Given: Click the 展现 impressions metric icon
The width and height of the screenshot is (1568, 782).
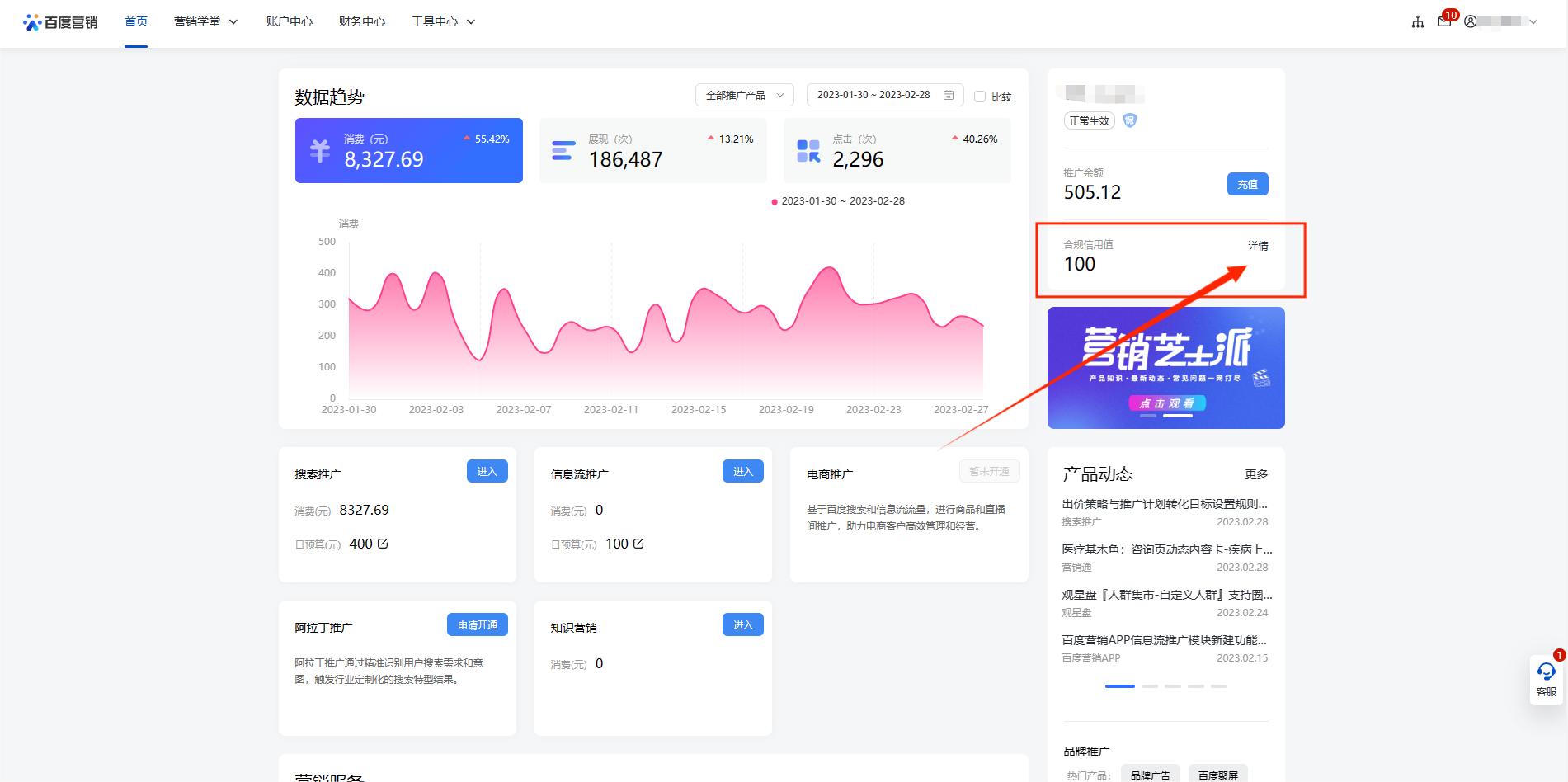Looking at the screenshot, I should 563,150.
